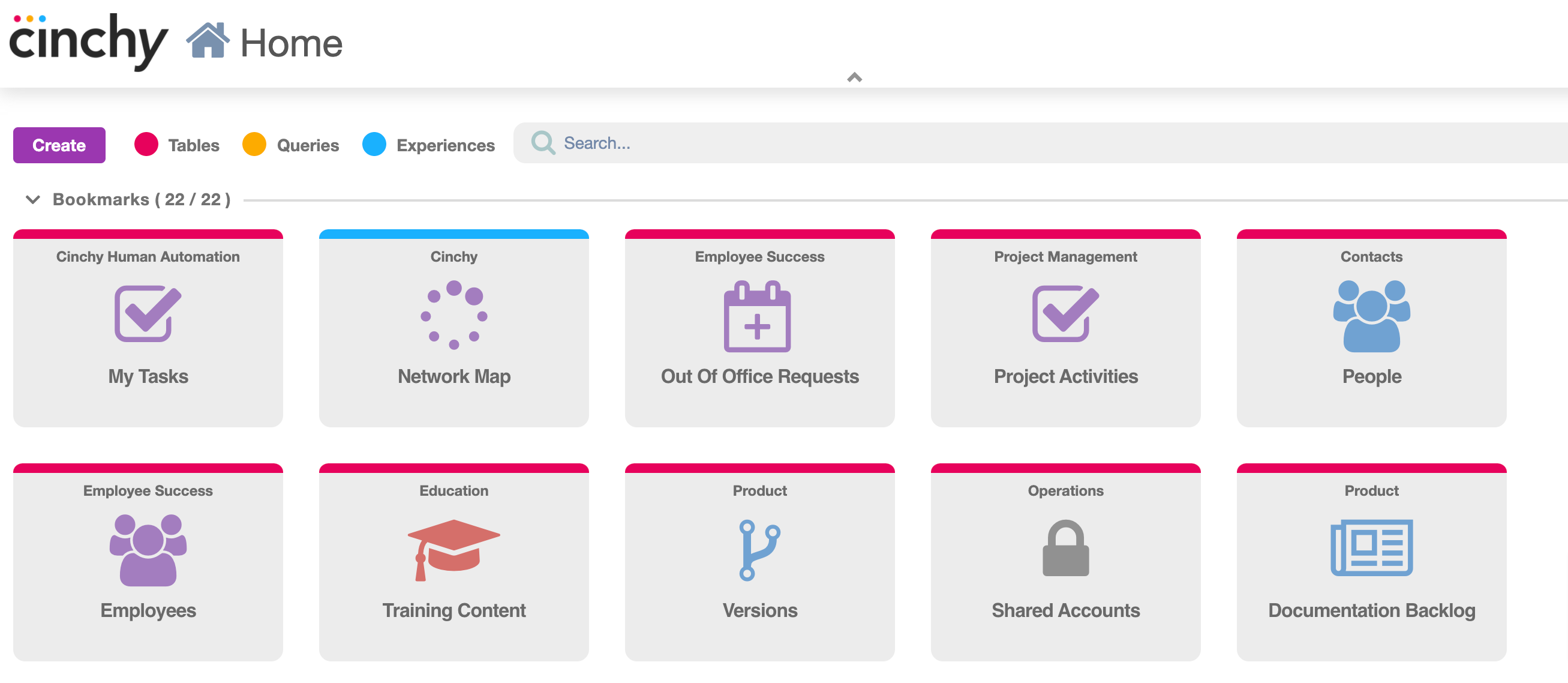Click the Contacts label

click(1371, 256)
